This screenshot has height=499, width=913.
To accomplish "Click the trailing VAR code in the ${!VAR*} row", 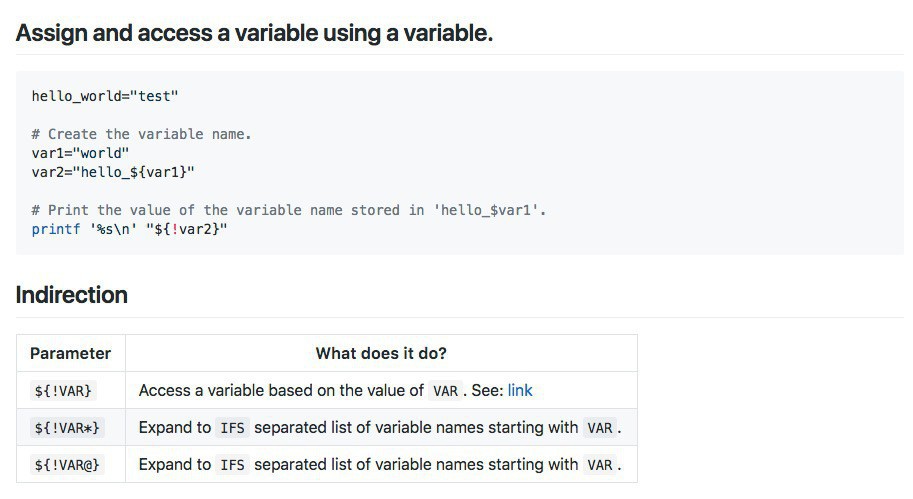I will click(x=600, y=428).
